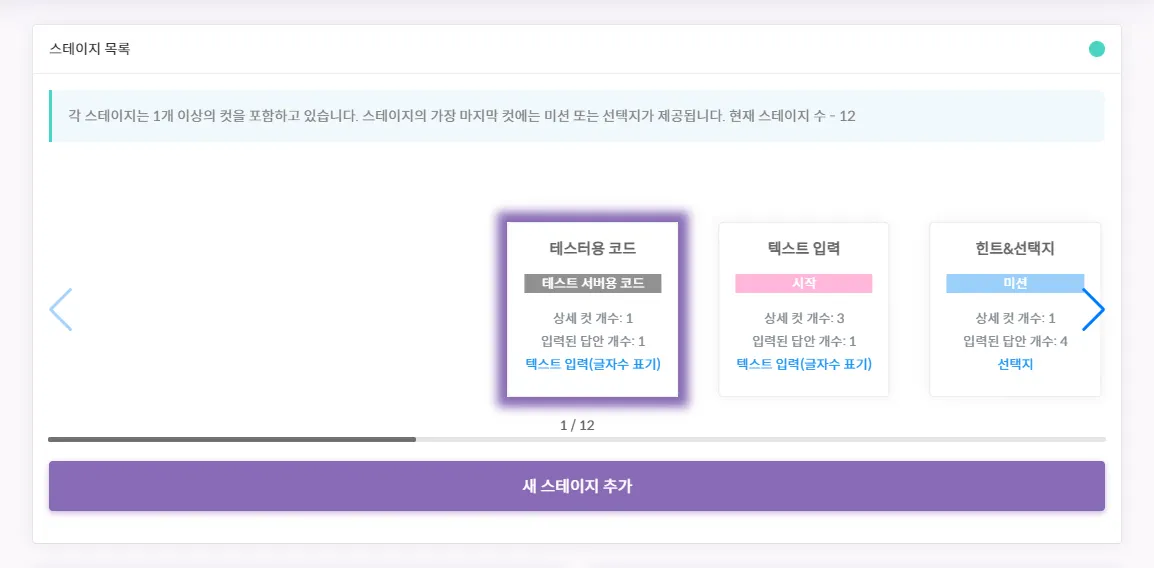Image resolution: width=1154 pixels, height=568 pixels.
Task: Click the 스테이지 목록 panel header
Action: (90, 49)
